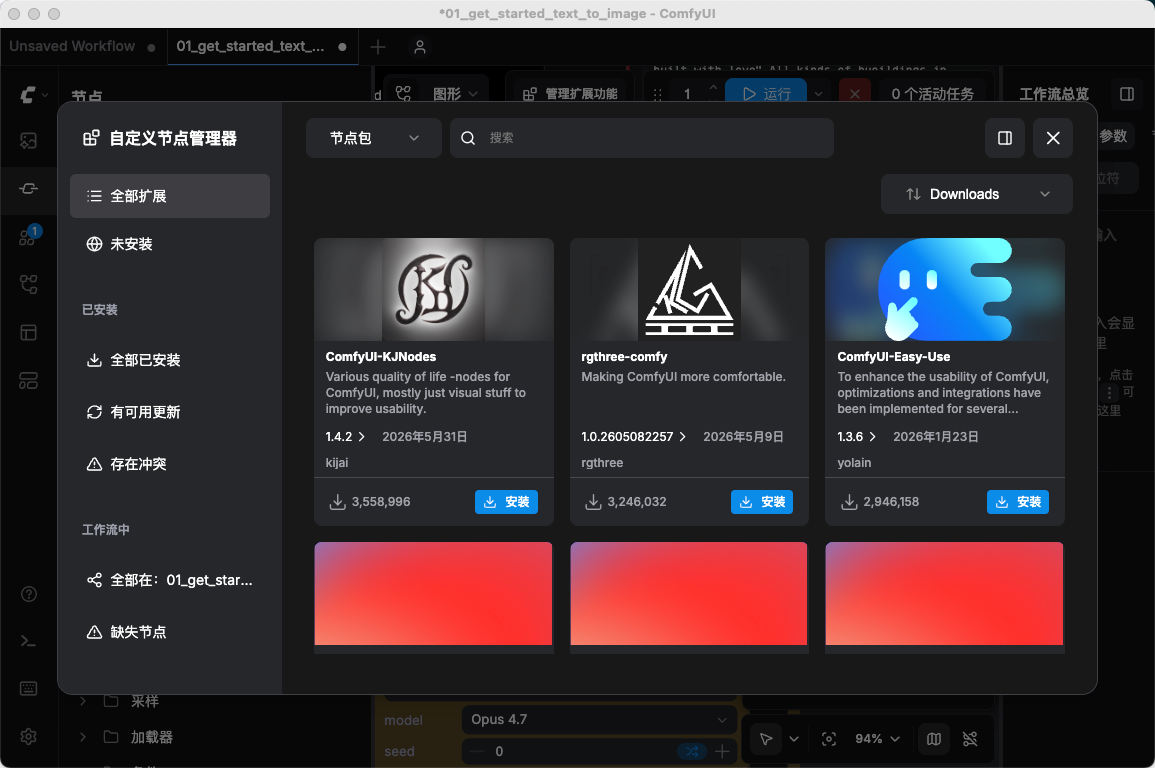
Task: Select 全部扩展 in manager sidebar
Action: tap(170, 196)
